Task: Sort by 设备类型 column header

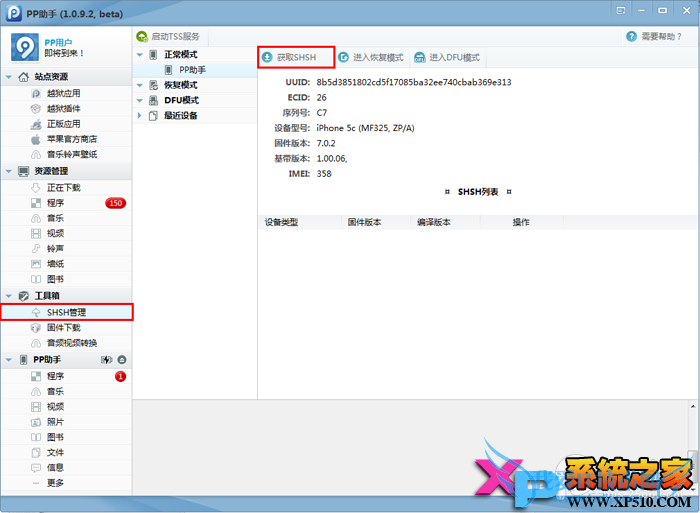Action: click(x=300, y=222)
